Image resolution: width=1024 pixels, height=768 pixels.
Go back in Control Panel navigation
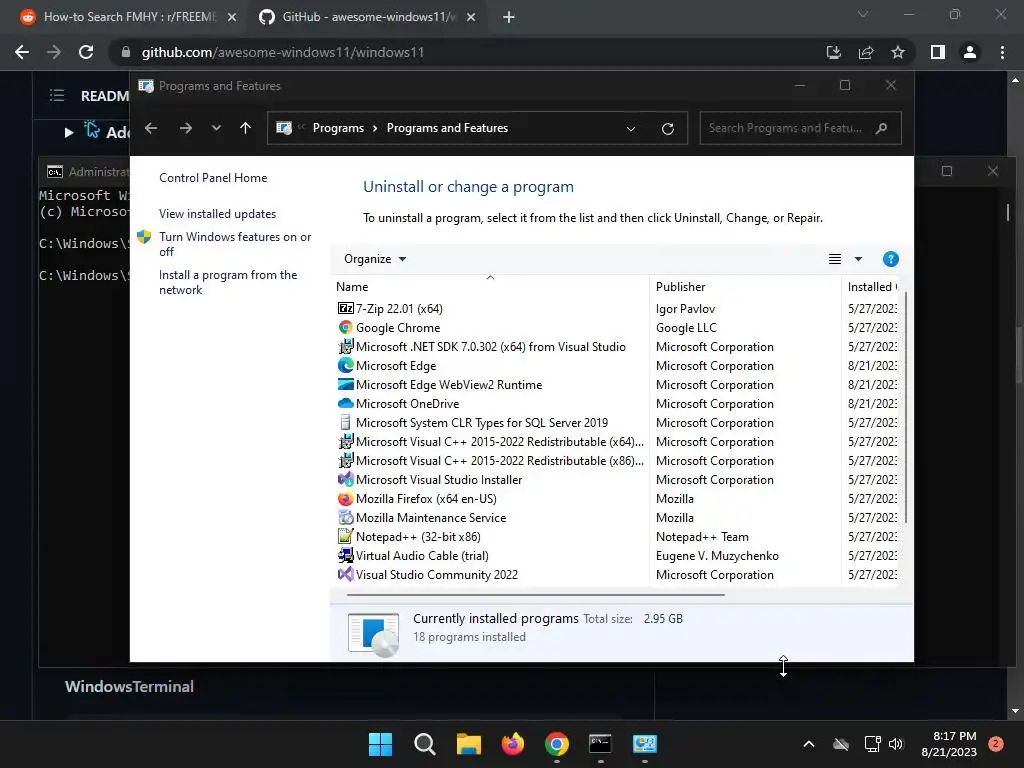tap(151, 128)
